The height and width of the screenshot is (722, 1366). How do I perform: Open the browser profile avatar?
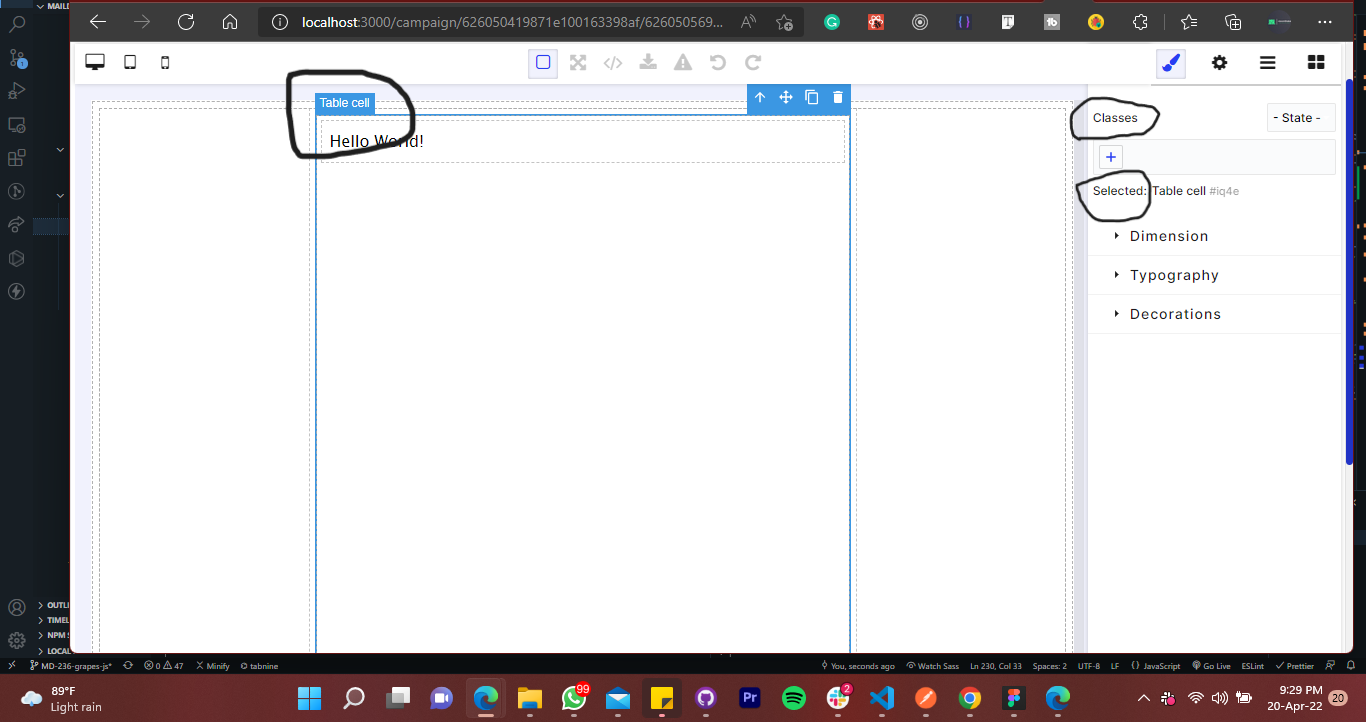[x=1279, y=22]
